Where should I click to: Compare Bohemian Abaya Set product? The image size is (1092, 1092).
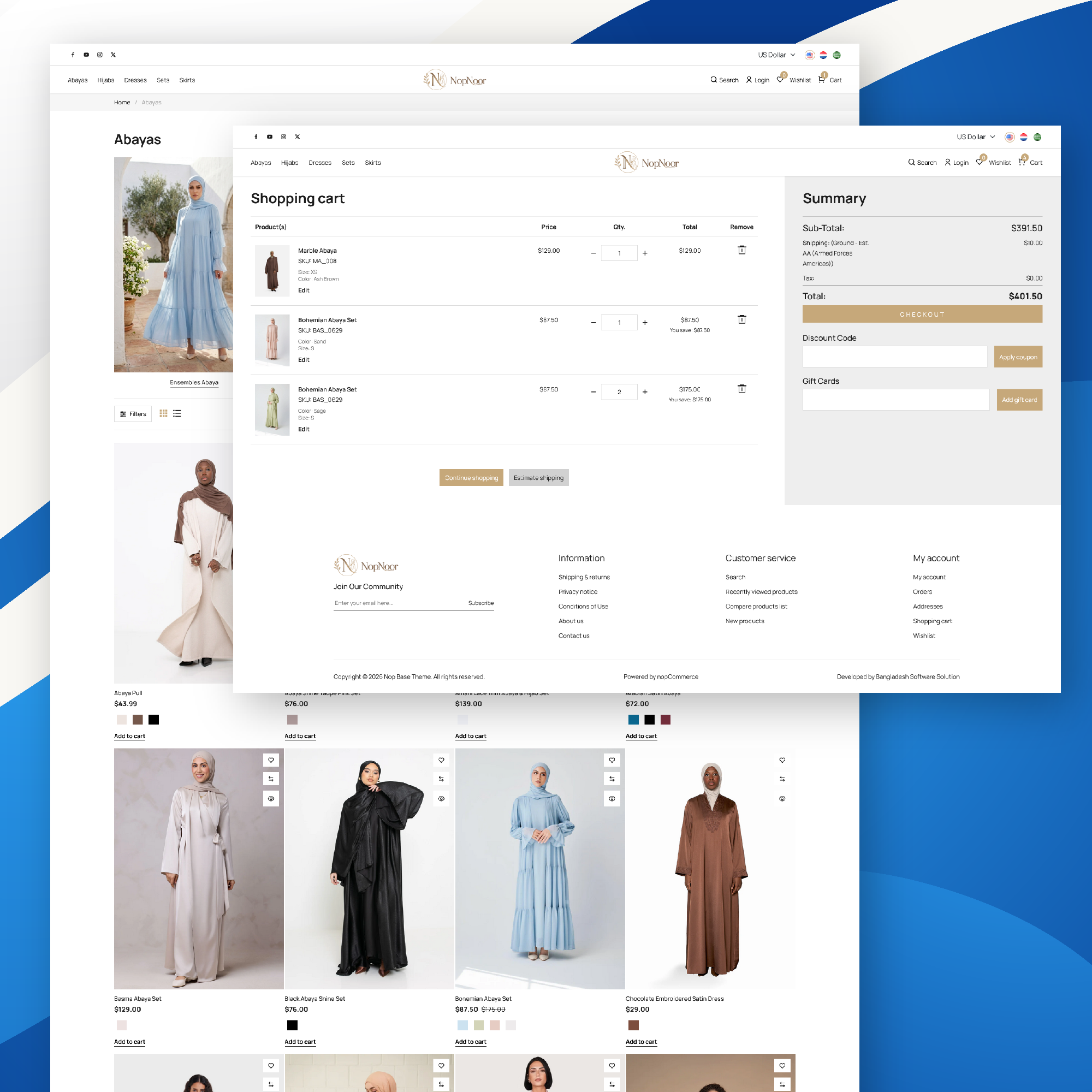pos(612,779)
